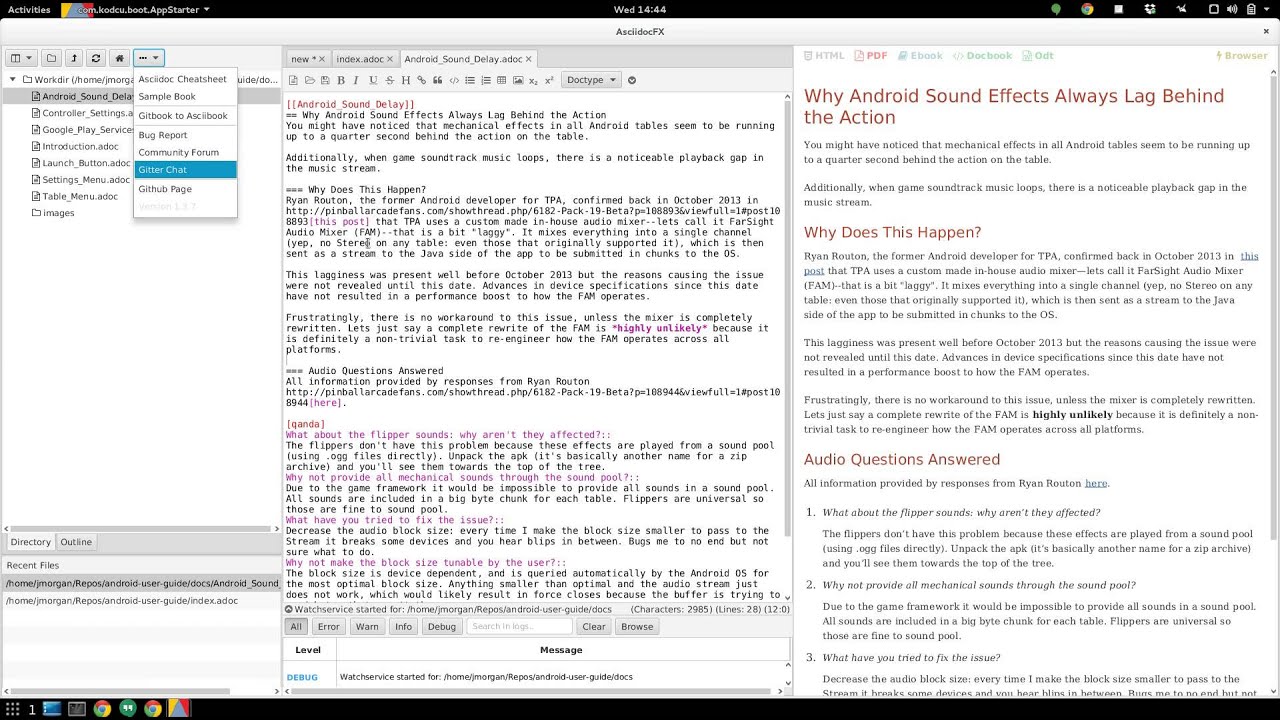
Task: Click the Ebook conversion button
Action: tap(919, 56)
